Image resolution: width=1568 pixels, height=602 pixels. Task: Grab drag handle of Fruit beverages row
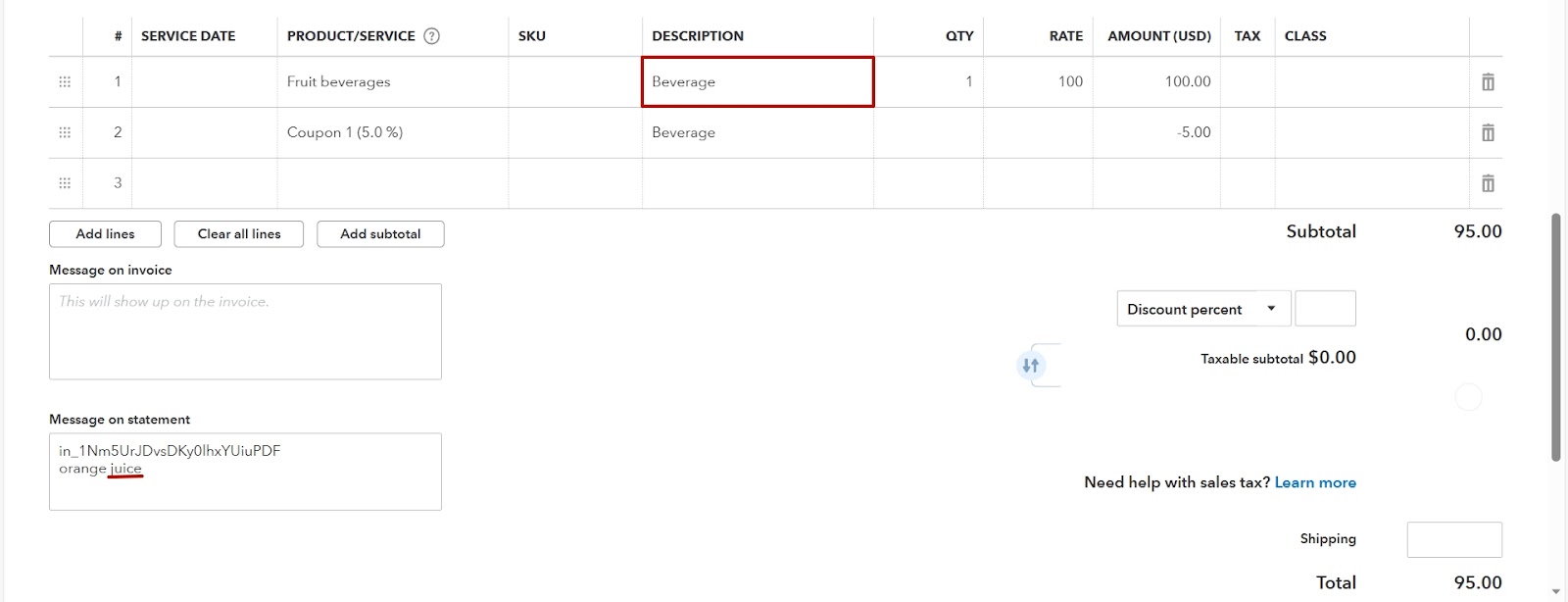pos(65,82)
